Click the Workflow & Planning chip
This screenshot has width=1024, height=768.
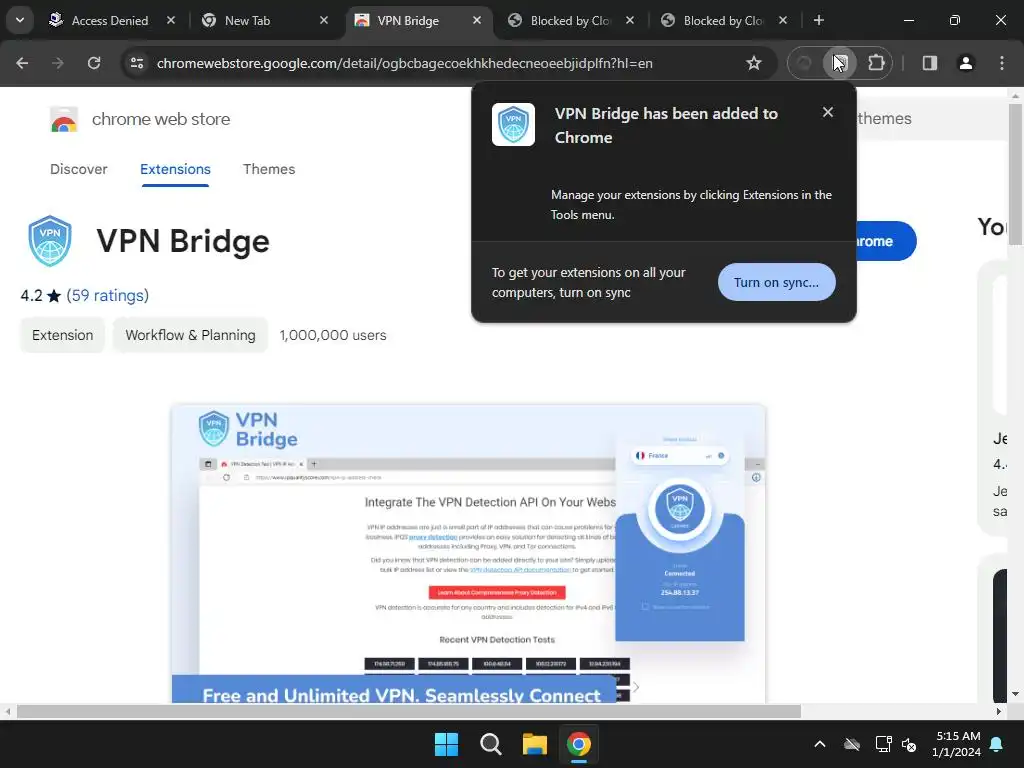(190, 335)
